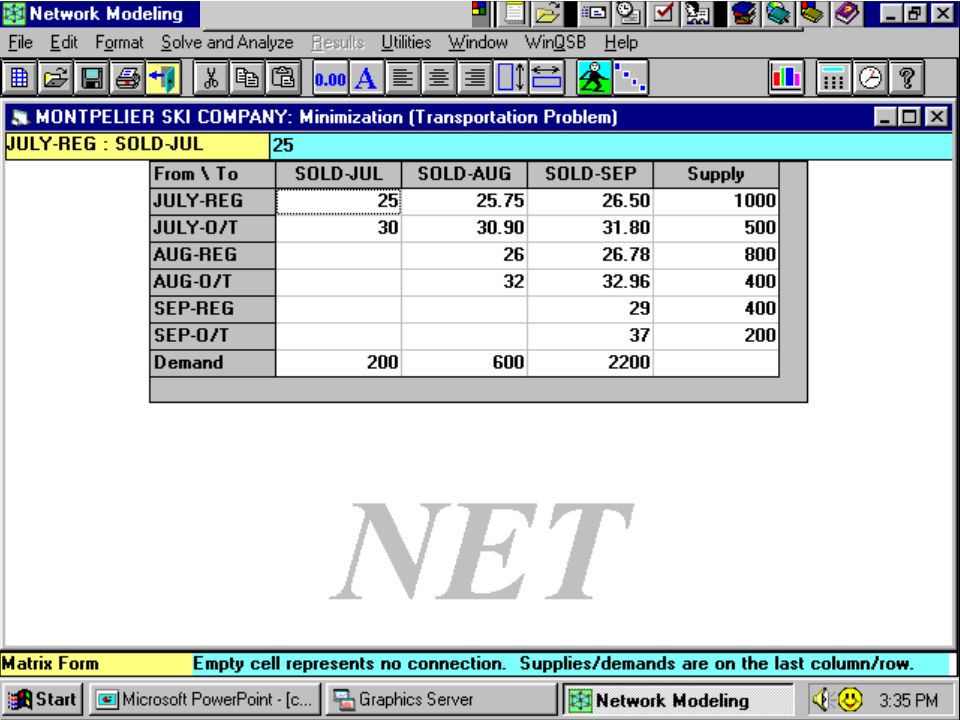Select the cell with value 32.96
Viewport: 960px width, 720px height.
tap(590, 282)
